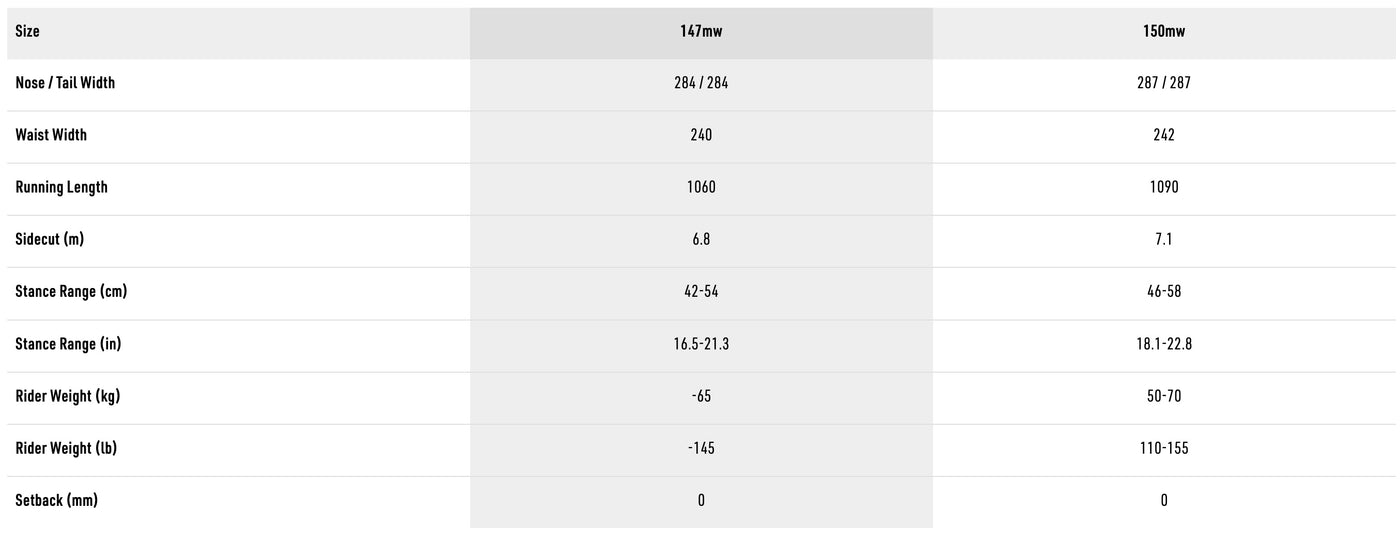Click the 7.1 sidecut value
Screen dimensions: 1400x543
[x=1164, y=239]
